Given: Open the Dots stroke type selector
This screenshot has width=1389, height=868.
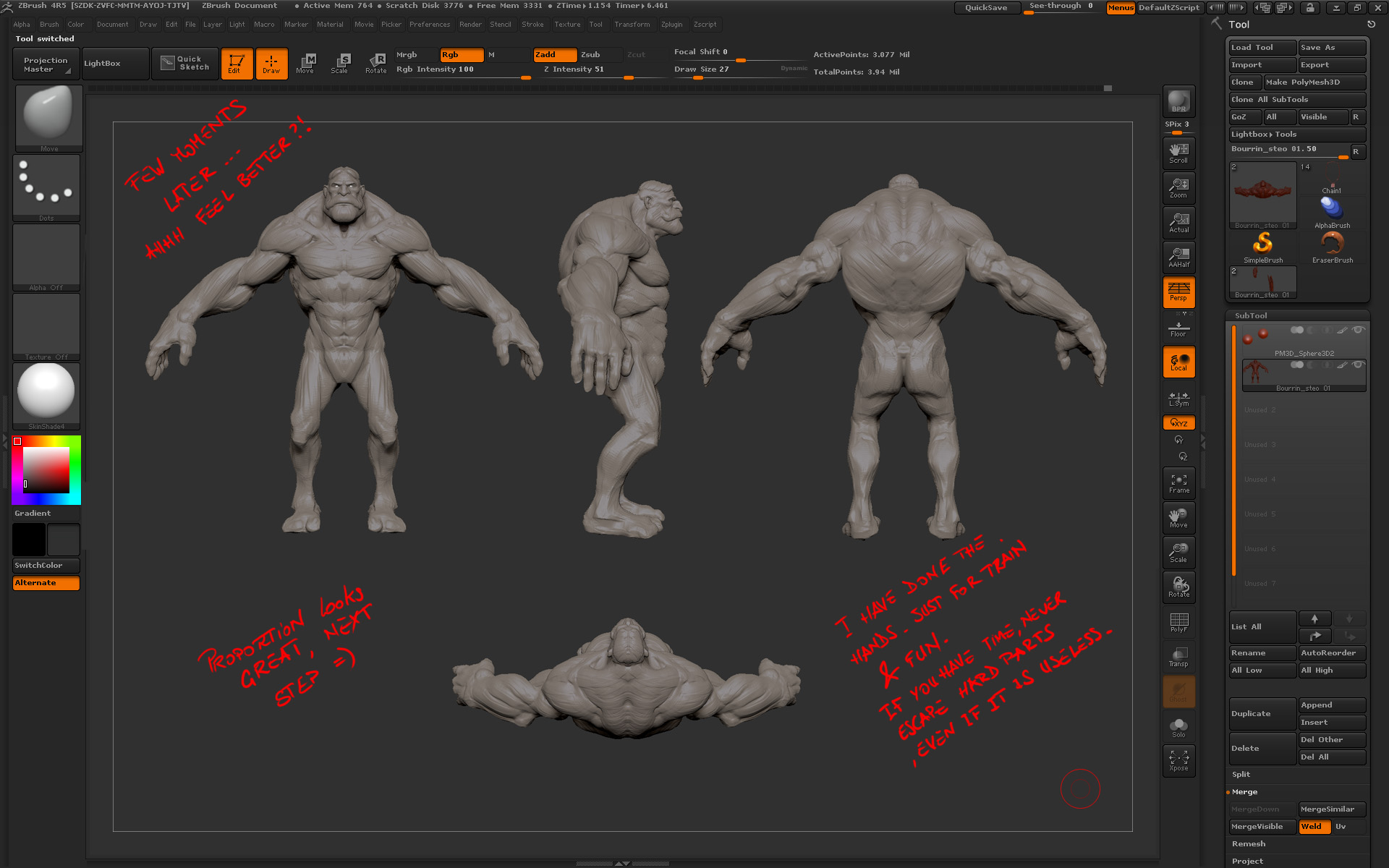Looking at the screenshot, I should 46,187.
